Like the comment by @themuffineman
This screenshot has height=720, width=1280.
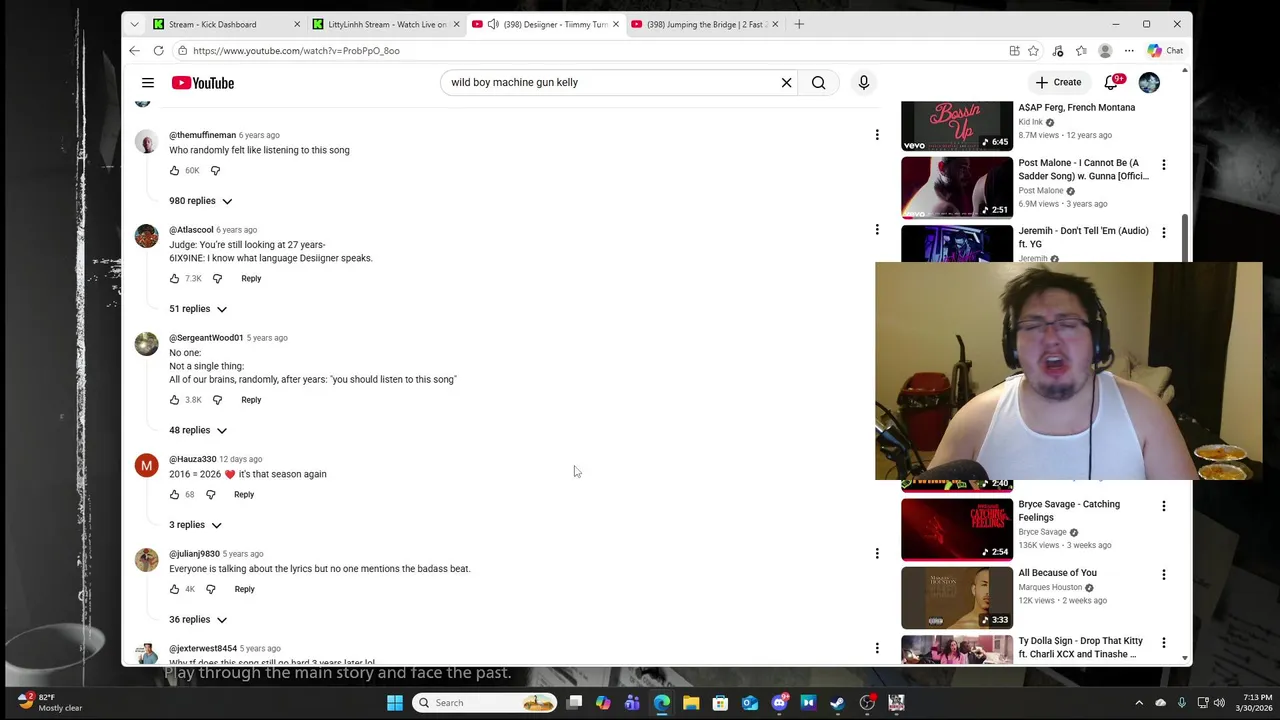tap(175, 171)
